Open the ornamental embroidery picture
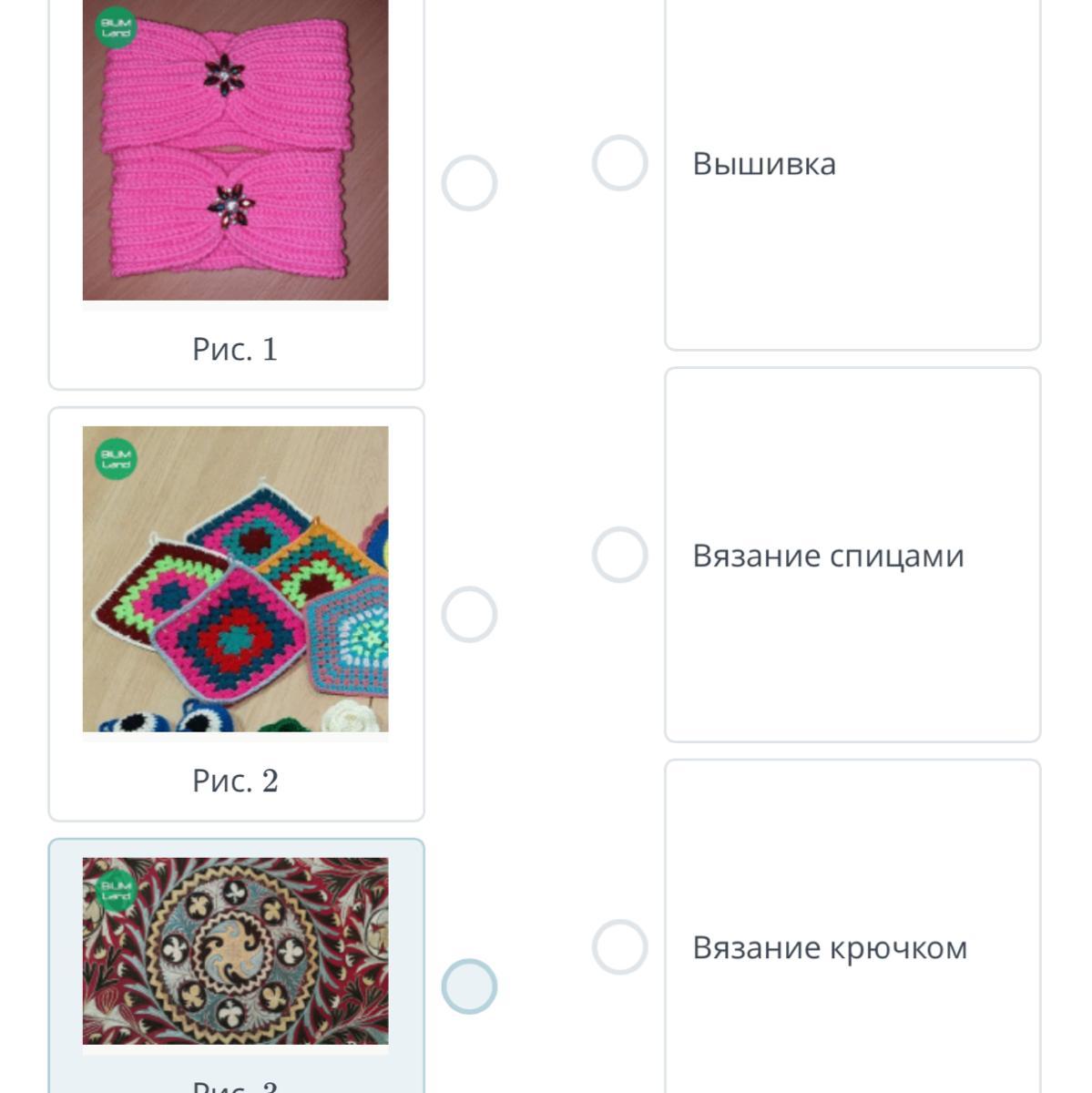The width and height of the screenshot is (1092, 1093). [235, 951]
